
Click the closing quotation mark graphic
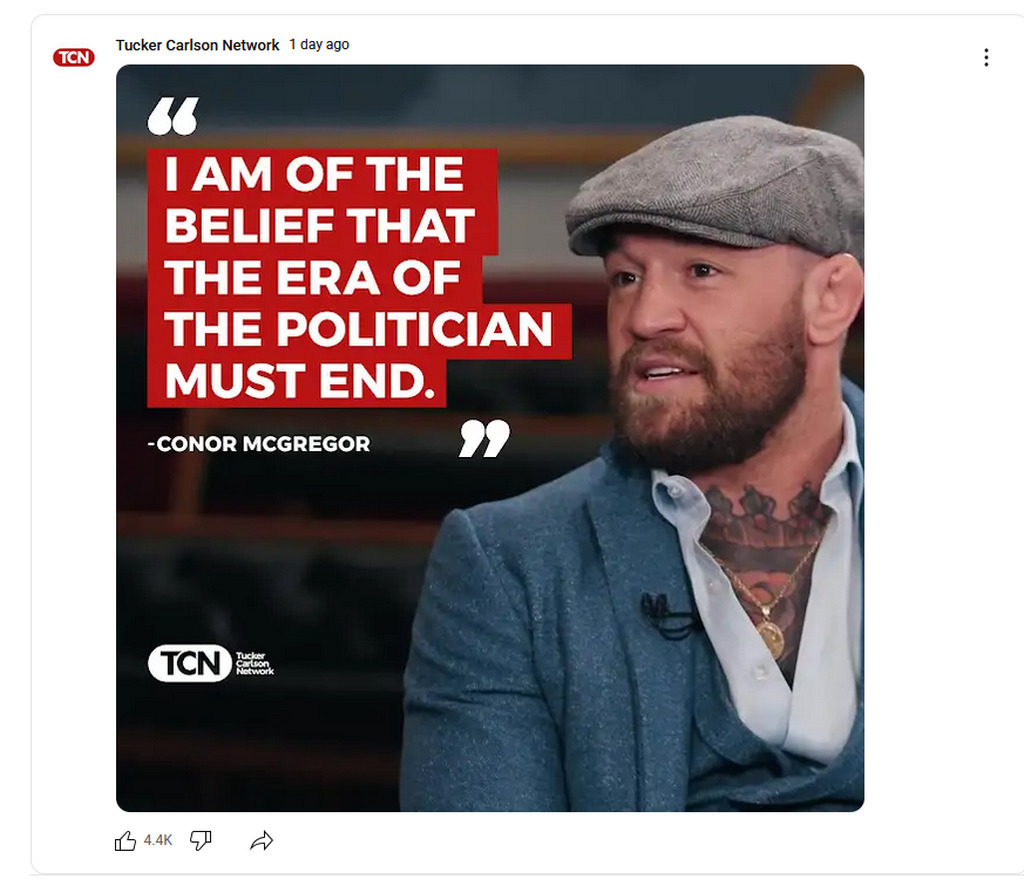coord(484,438)
